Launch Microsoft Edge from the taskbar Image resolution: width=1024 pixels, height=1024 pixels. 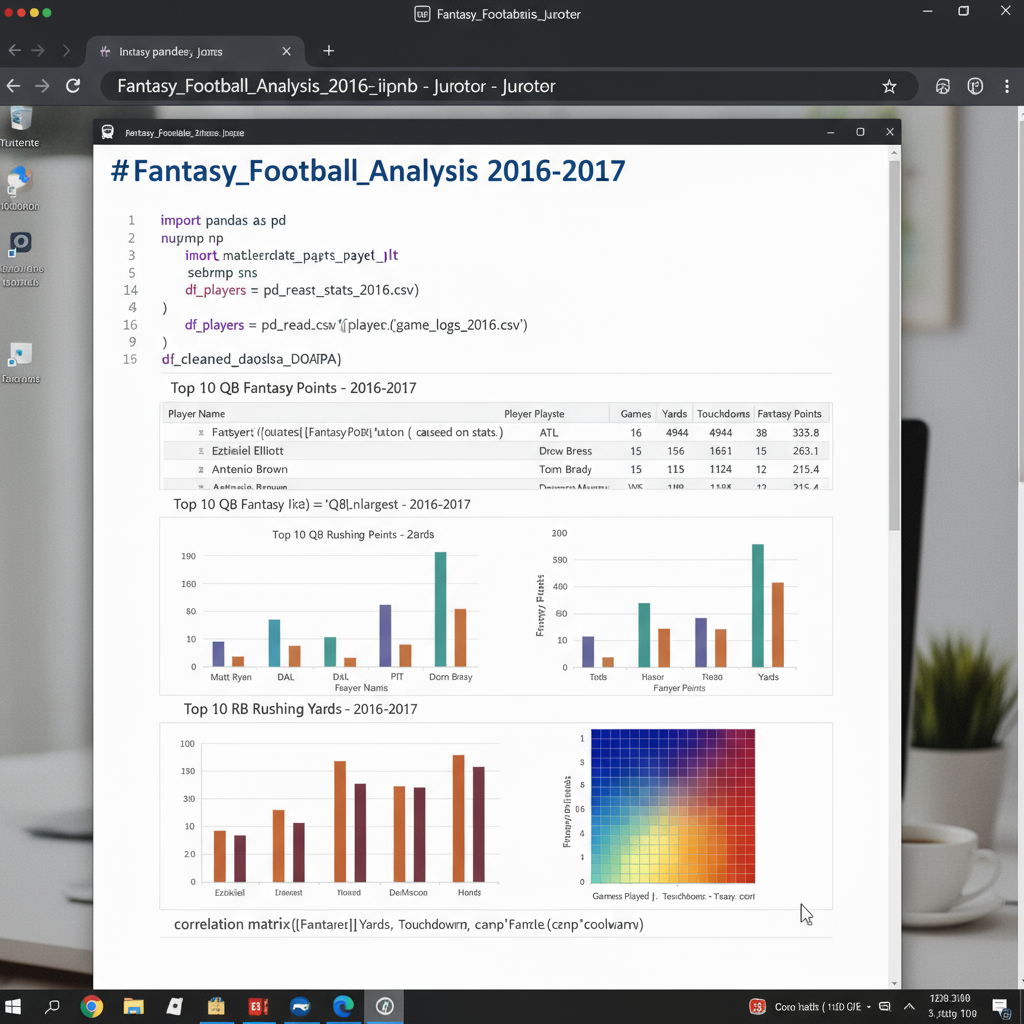coord(343,1006)
